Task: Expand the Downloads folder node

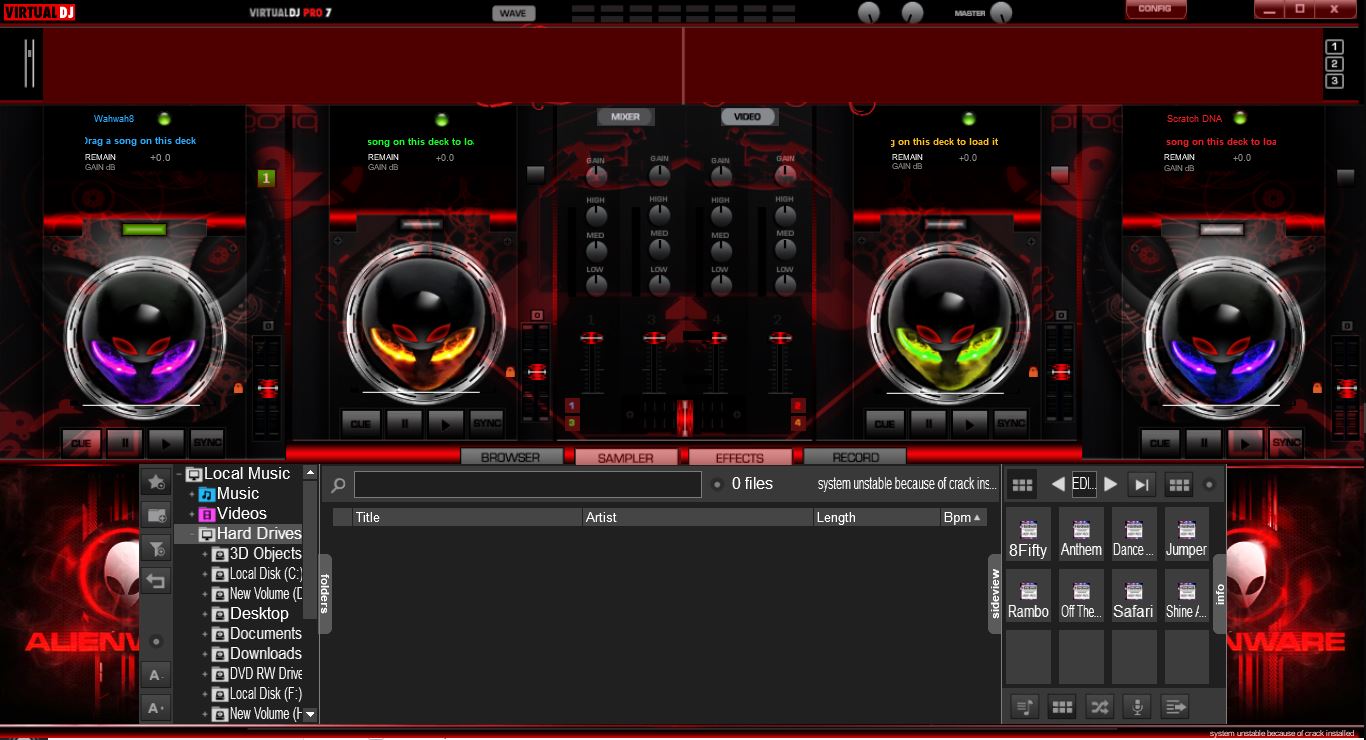Action: [205, 654]
